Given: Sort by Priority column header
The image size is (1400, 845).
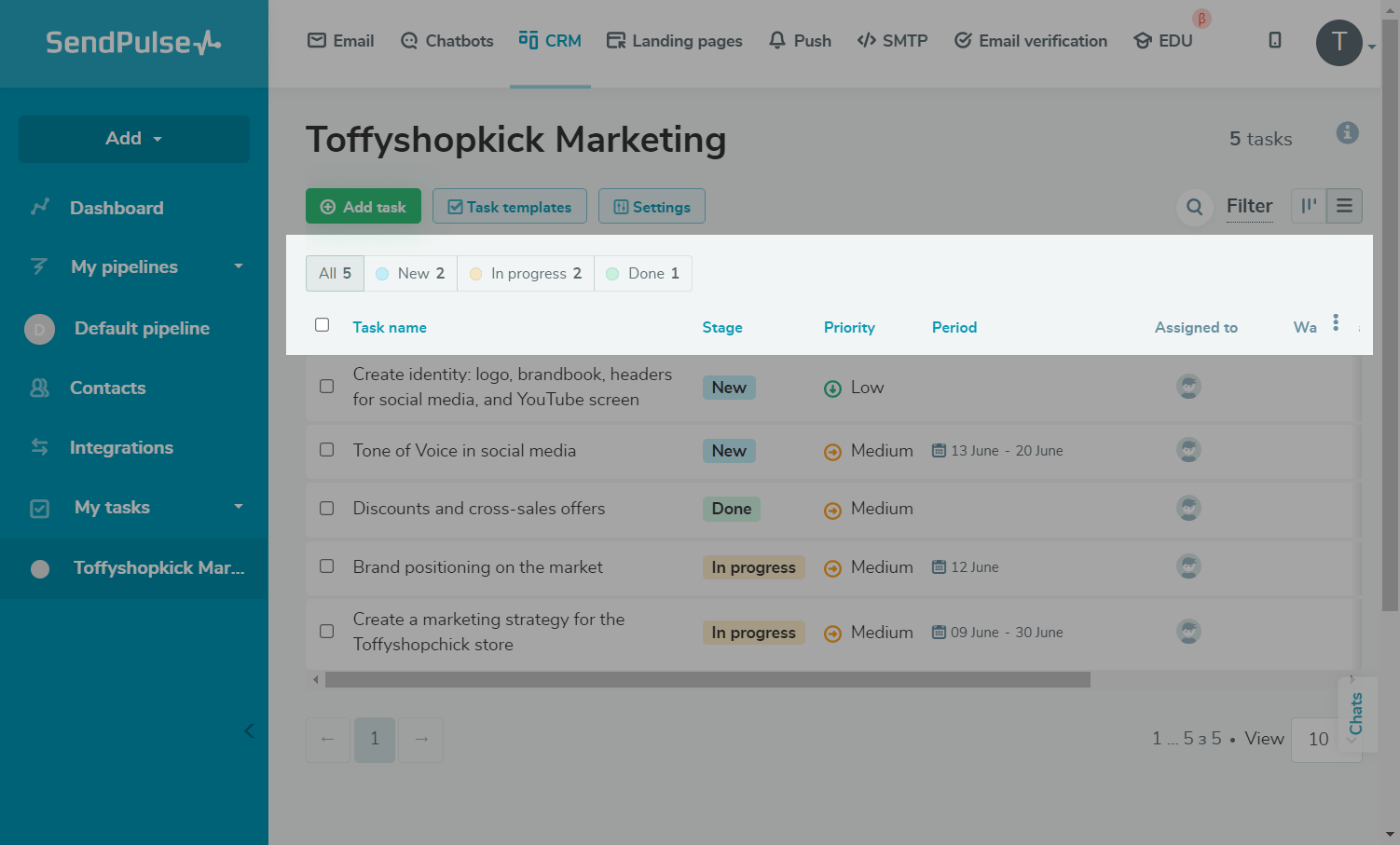Looking at the screenshot, I should coord(849,327).
